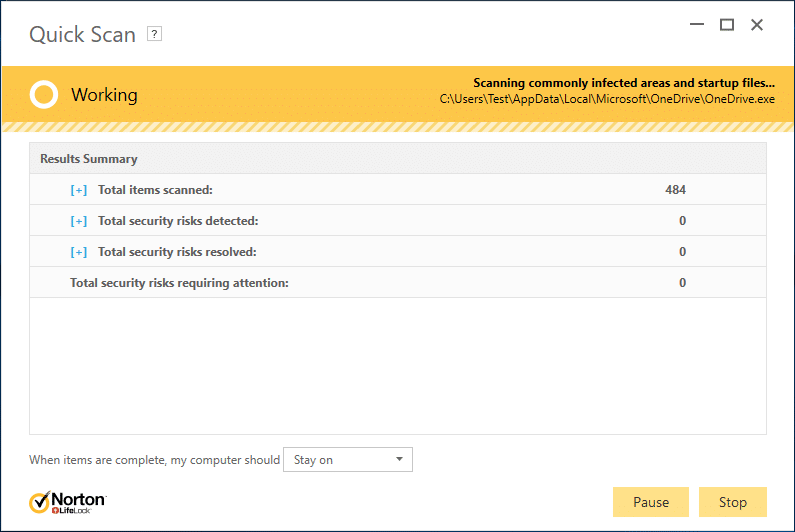Select the risks requiring attention row
The height and width of the screenshot is (532, 795).
pos(180,283)
